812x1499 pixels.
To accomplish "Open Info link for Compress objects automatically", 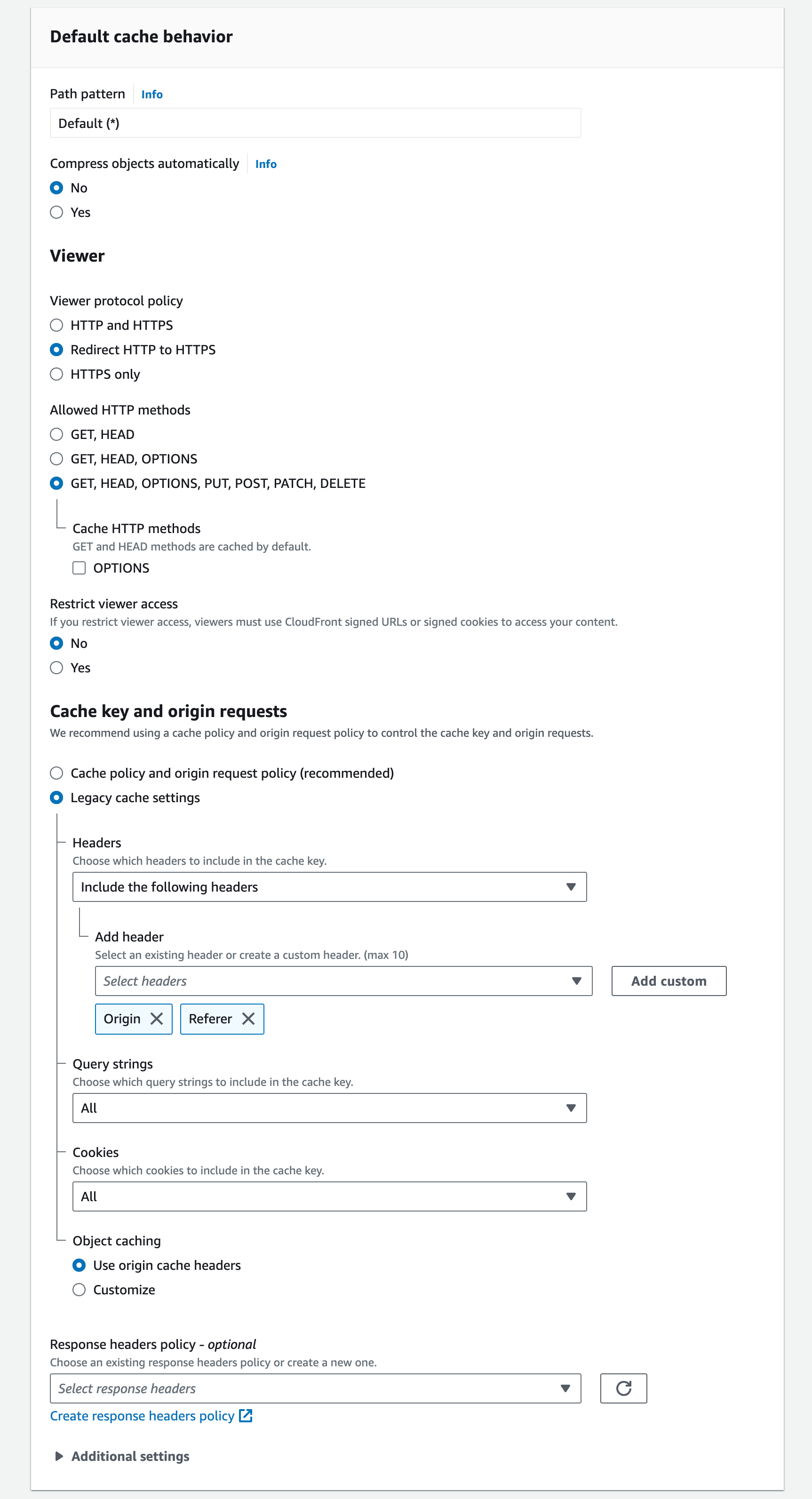I will [x=266, y=164].
